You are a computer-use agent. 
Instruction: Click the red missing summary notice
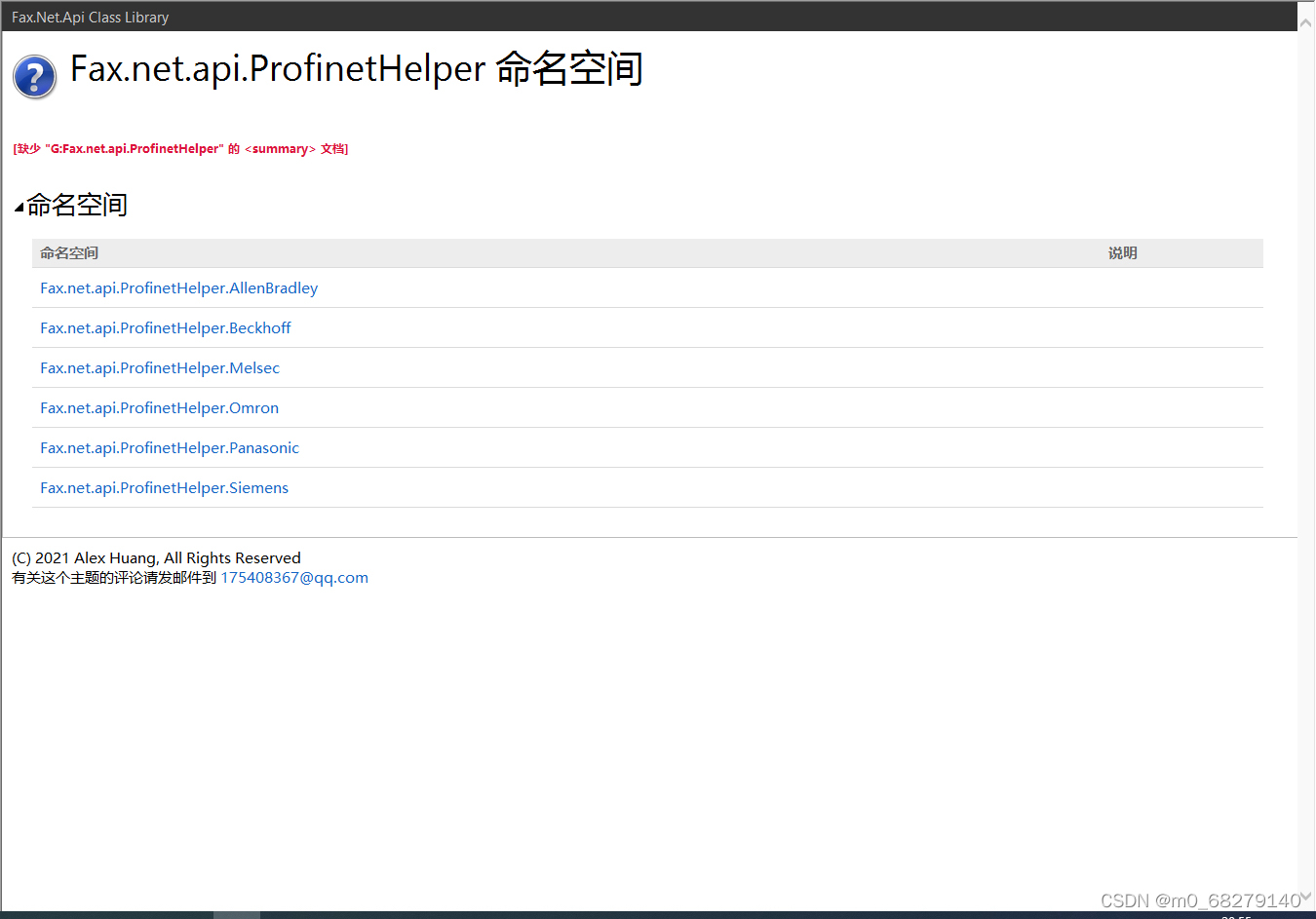180,149
